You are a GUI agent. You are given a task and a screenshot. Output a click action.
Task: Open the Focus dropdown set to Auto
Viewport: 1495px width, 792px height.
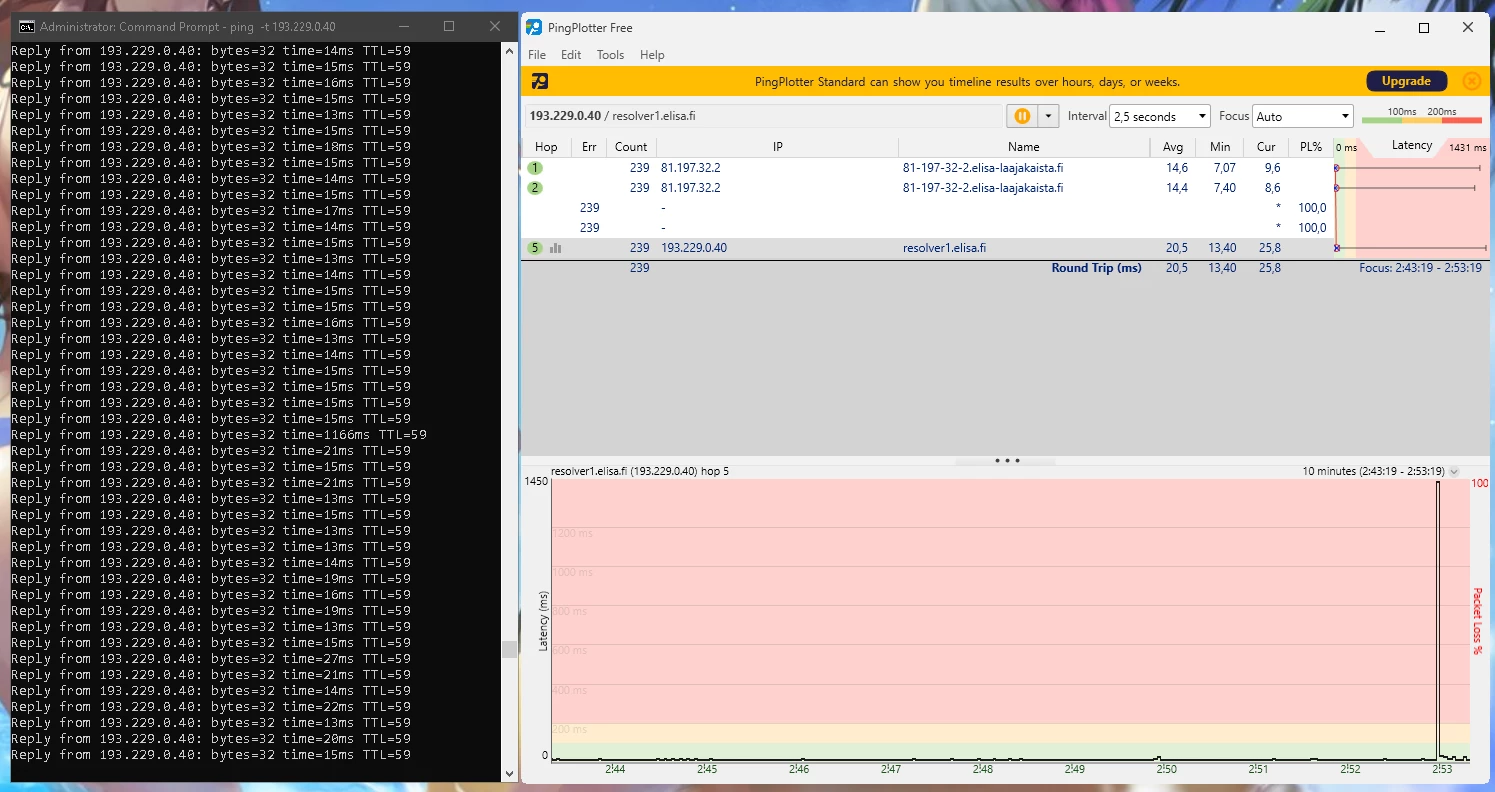point(1303,116)
